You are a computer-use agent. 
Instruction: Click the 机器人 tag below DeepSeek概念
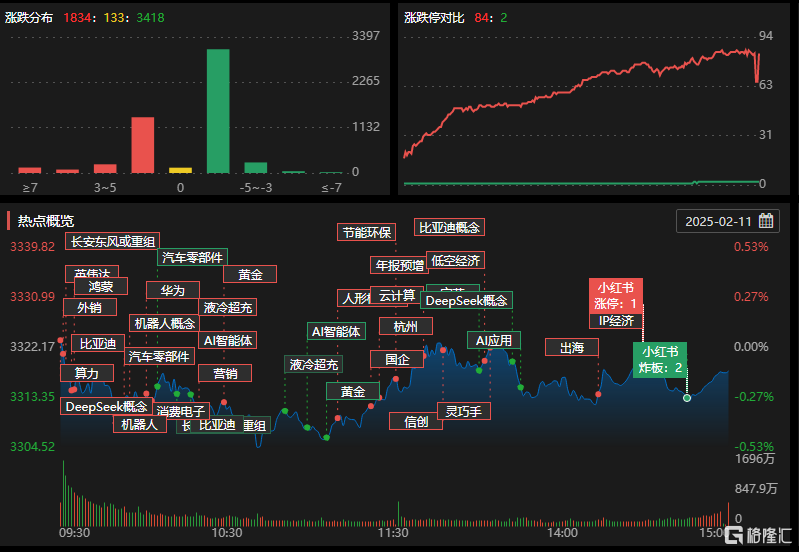click(140, 424)
